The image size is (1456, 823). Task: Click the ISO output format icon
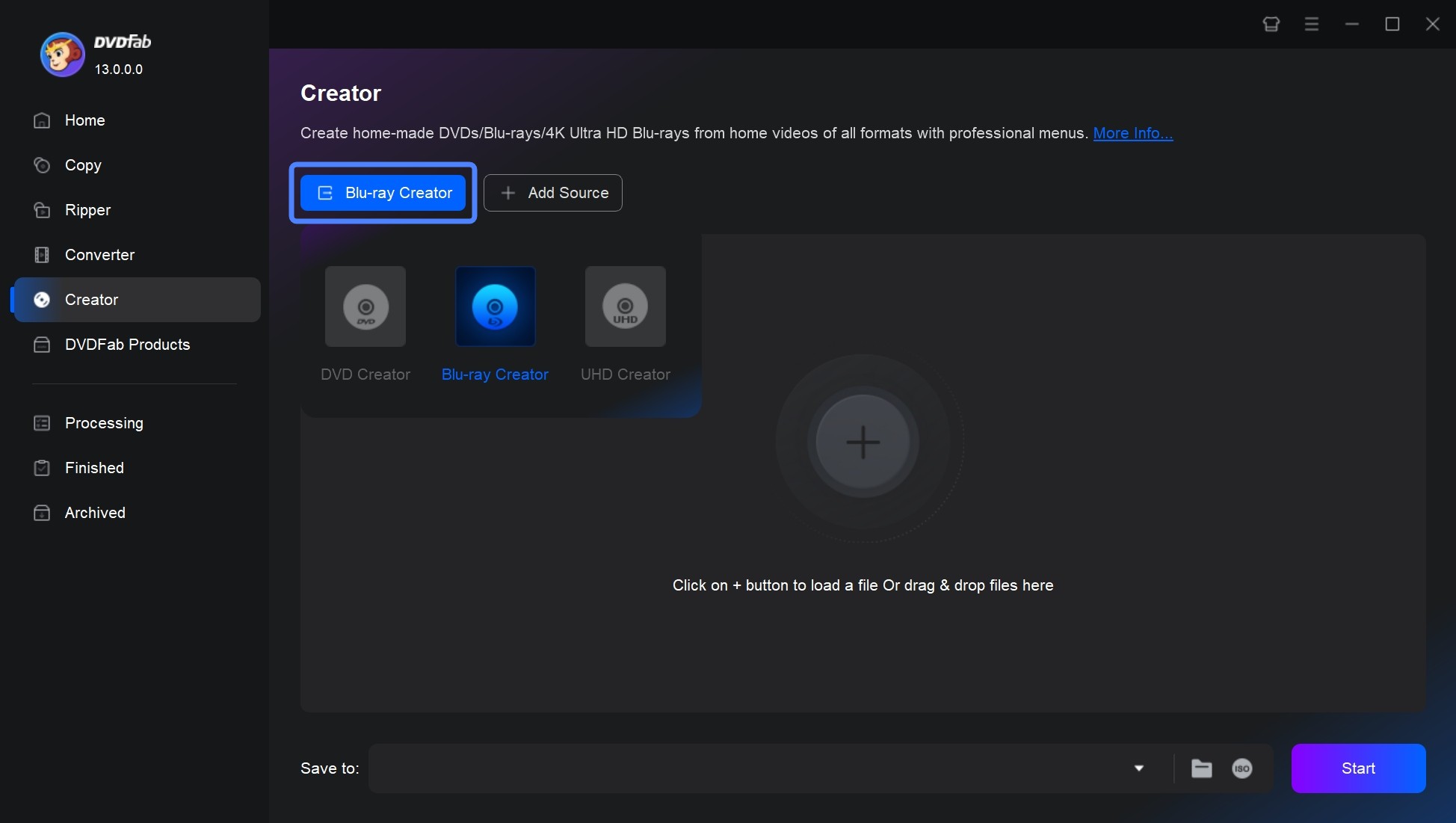click(1242, 768)
